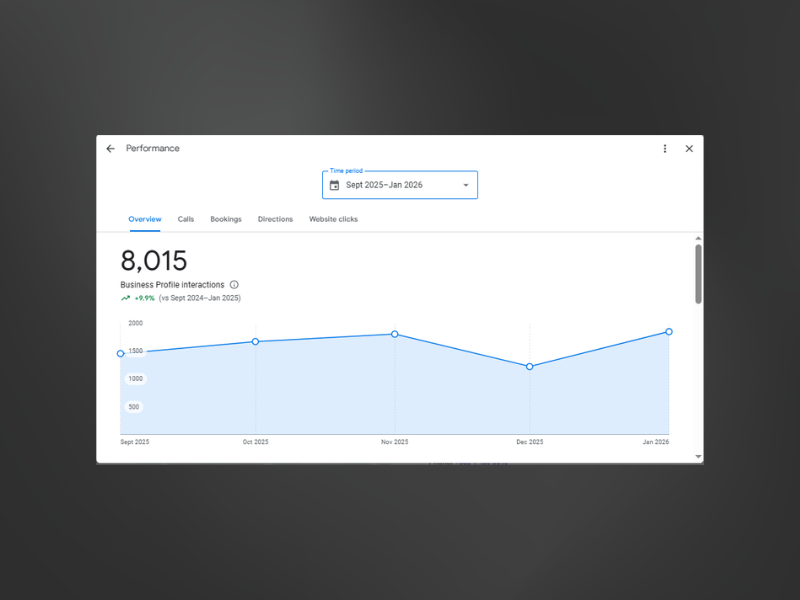Select the Sept 2025 data point on chart
800x600 pixels.
121,353
